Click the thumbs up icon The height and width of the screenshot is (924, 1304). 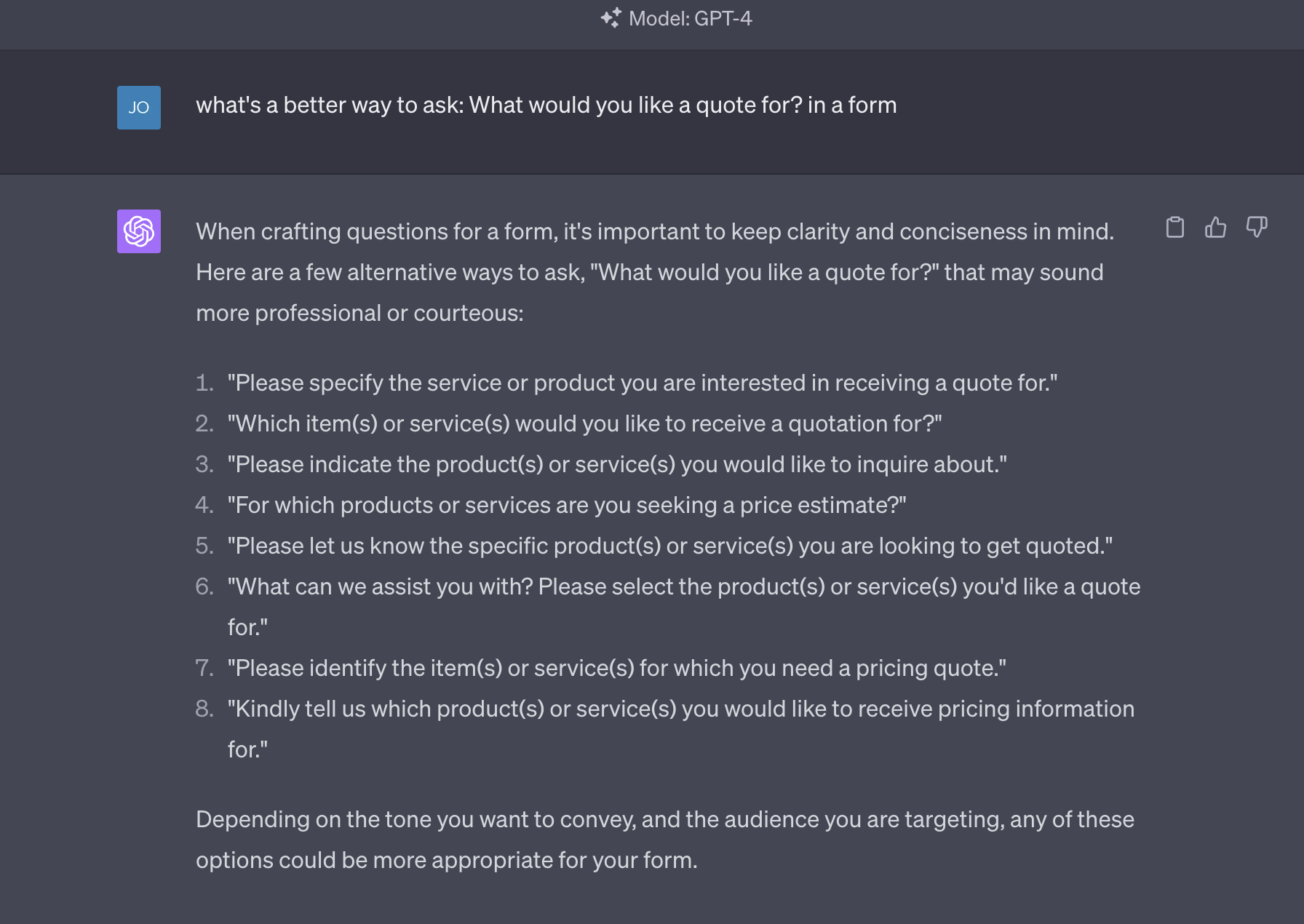[x=1215, y=228]
